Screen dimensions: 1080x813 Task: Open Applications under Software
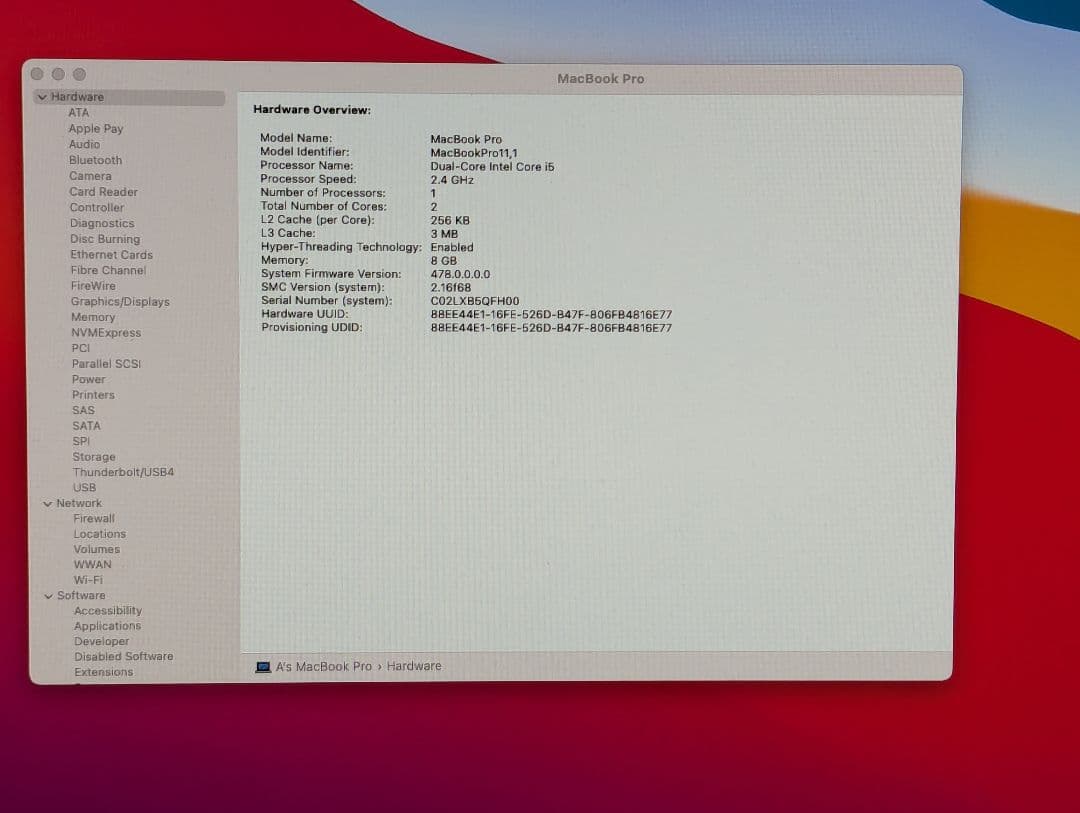(107, 625)
